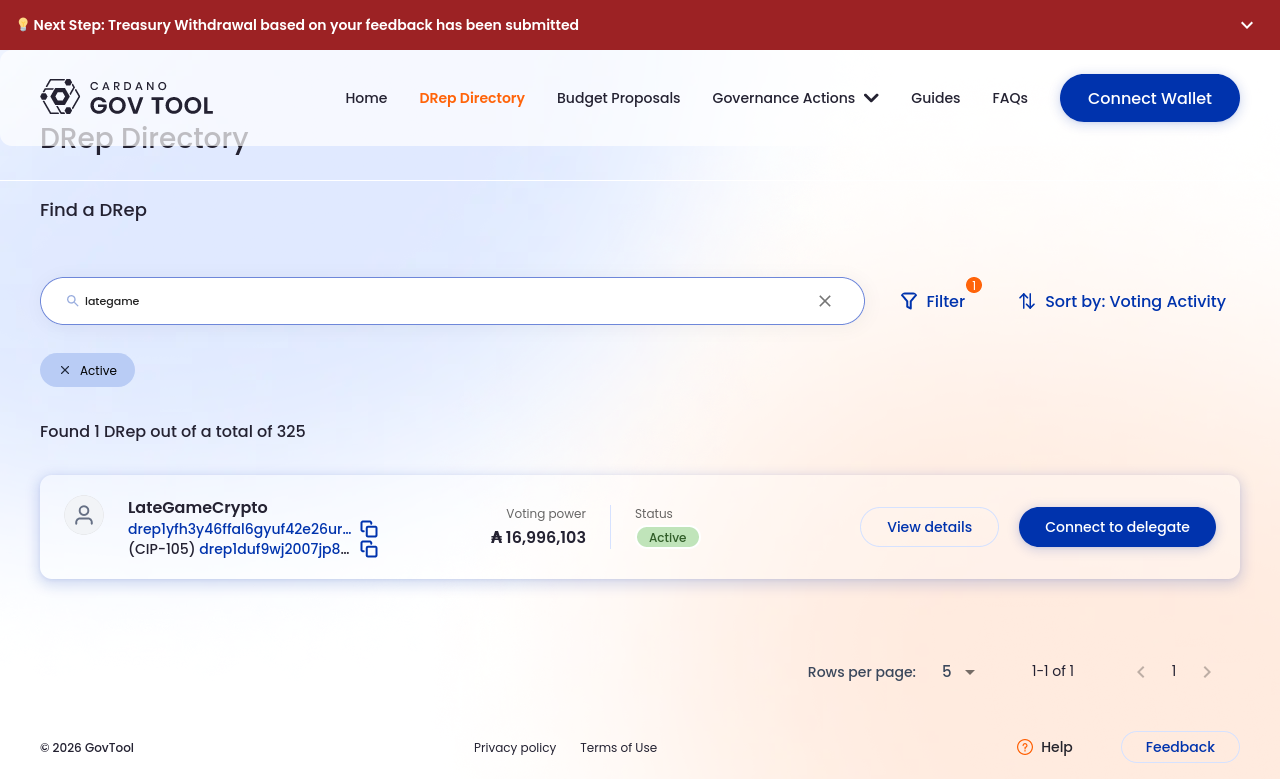Open the Guides page
The image size is (1280, 779).
point(935,98)
